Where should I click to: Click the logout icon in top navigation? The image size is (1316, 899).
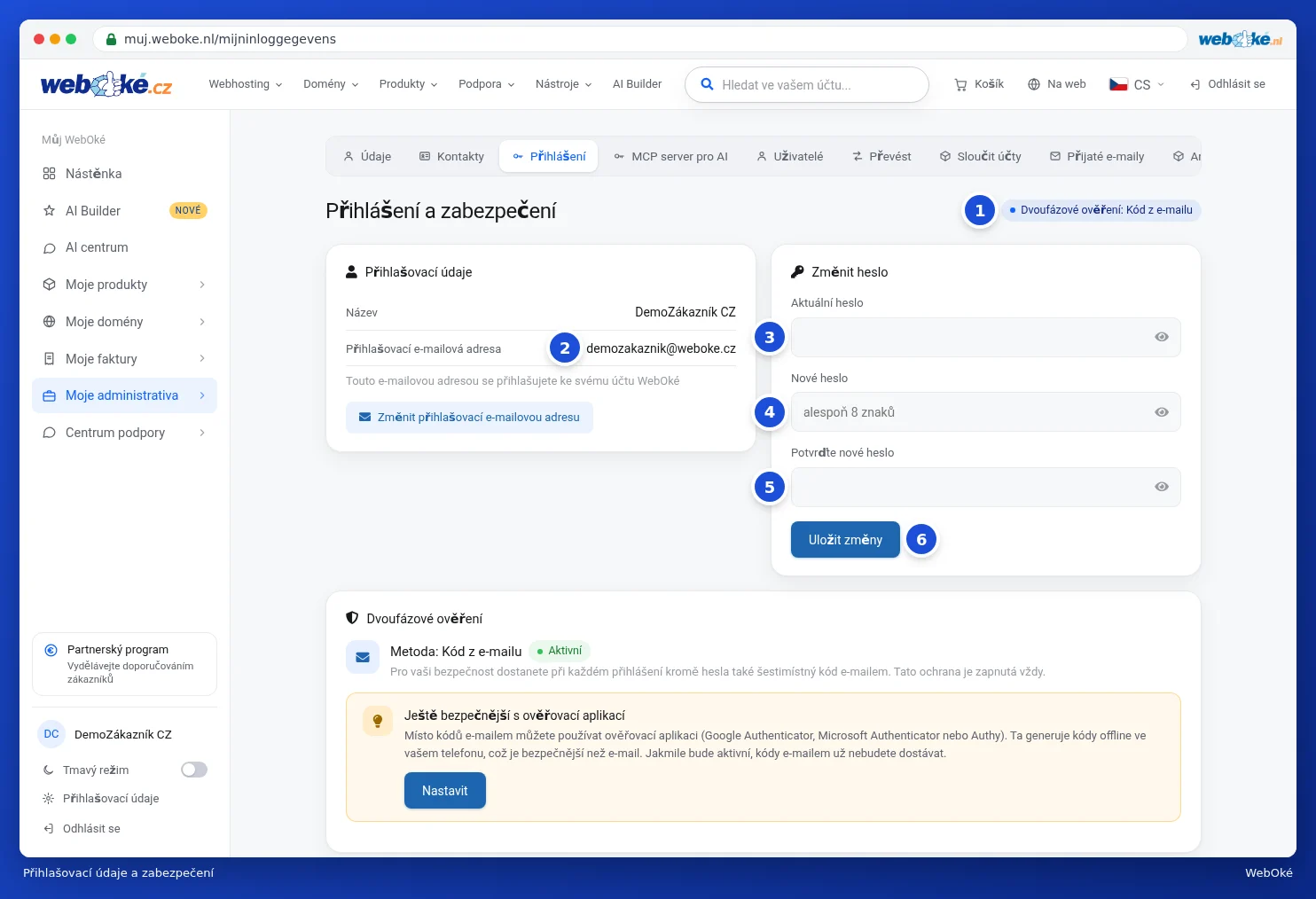coord(1195,84)
